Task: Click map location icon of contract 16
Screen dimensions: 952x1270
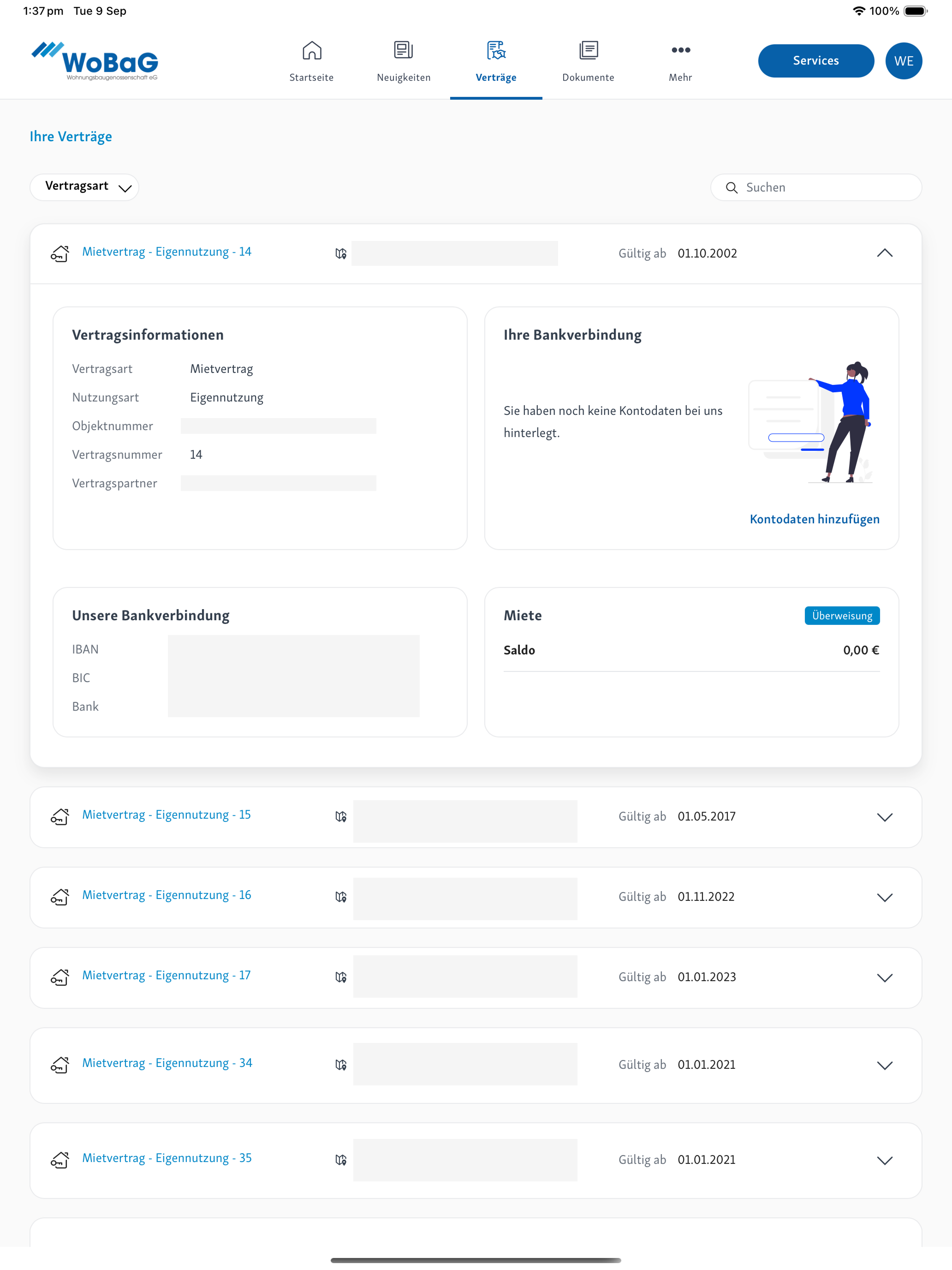Action: pos(341,897)
